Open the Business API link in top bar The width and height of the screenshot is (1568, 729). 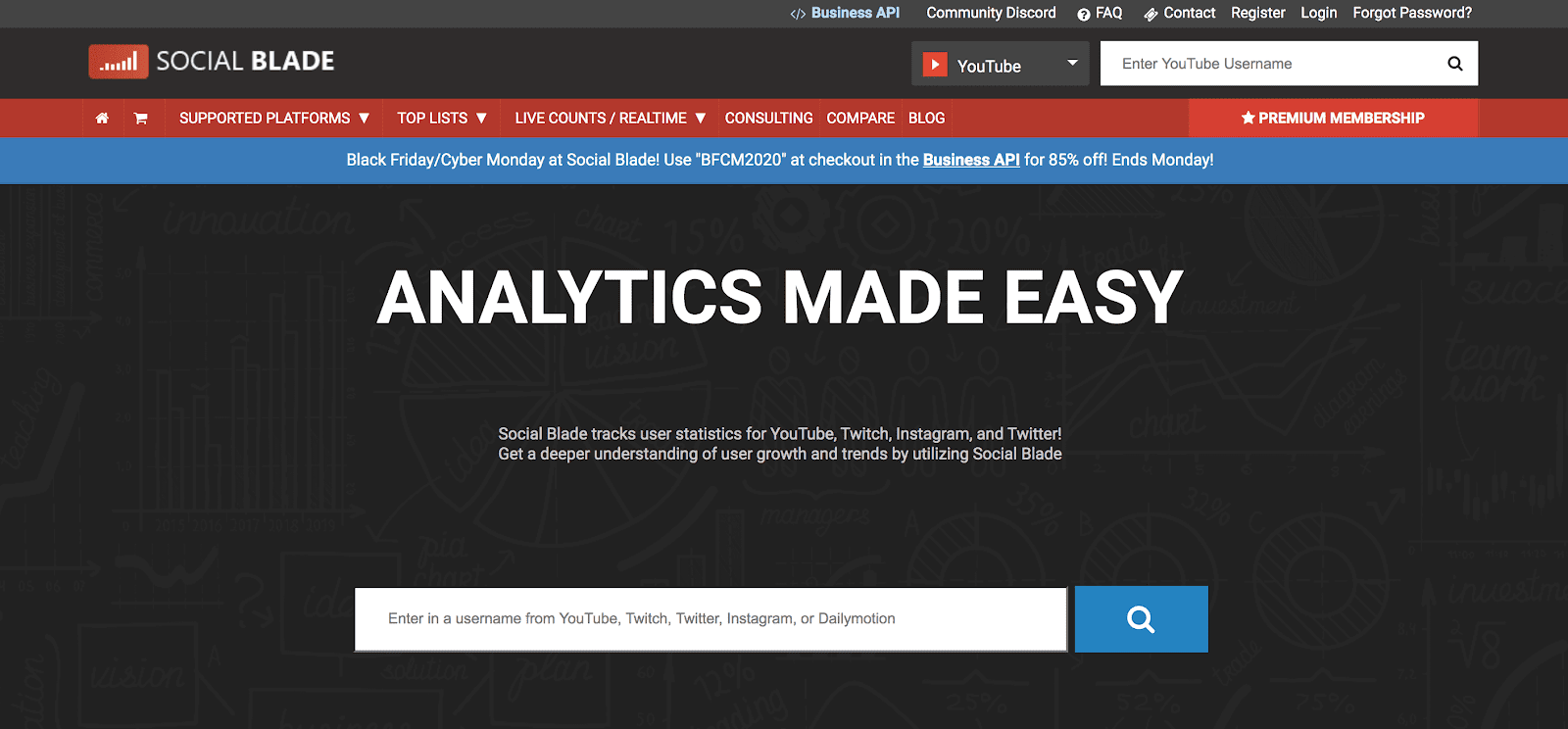[845, 13]
